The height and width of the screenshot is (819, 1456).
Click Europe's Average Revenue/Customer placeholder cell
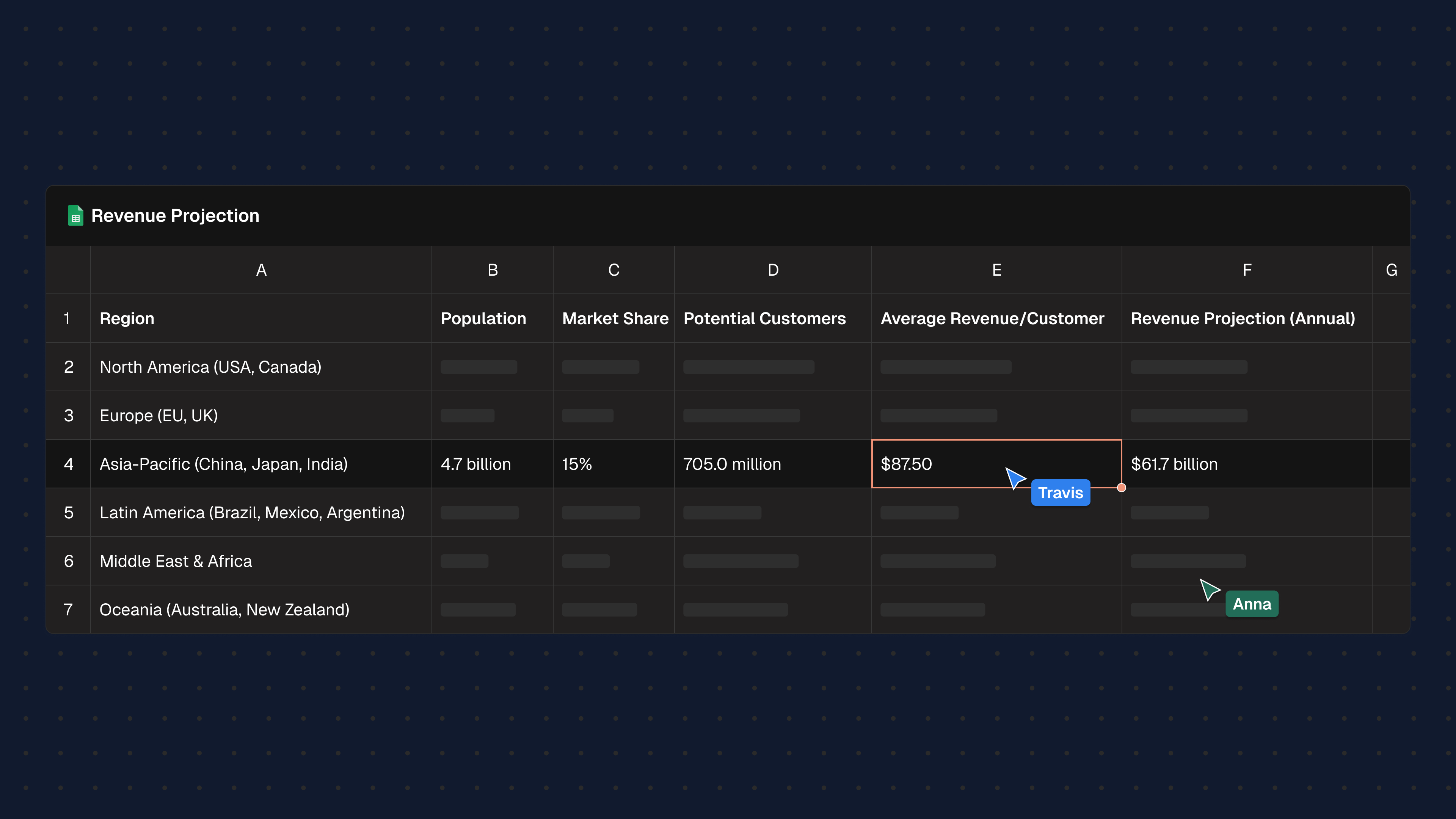click(996, 416)
